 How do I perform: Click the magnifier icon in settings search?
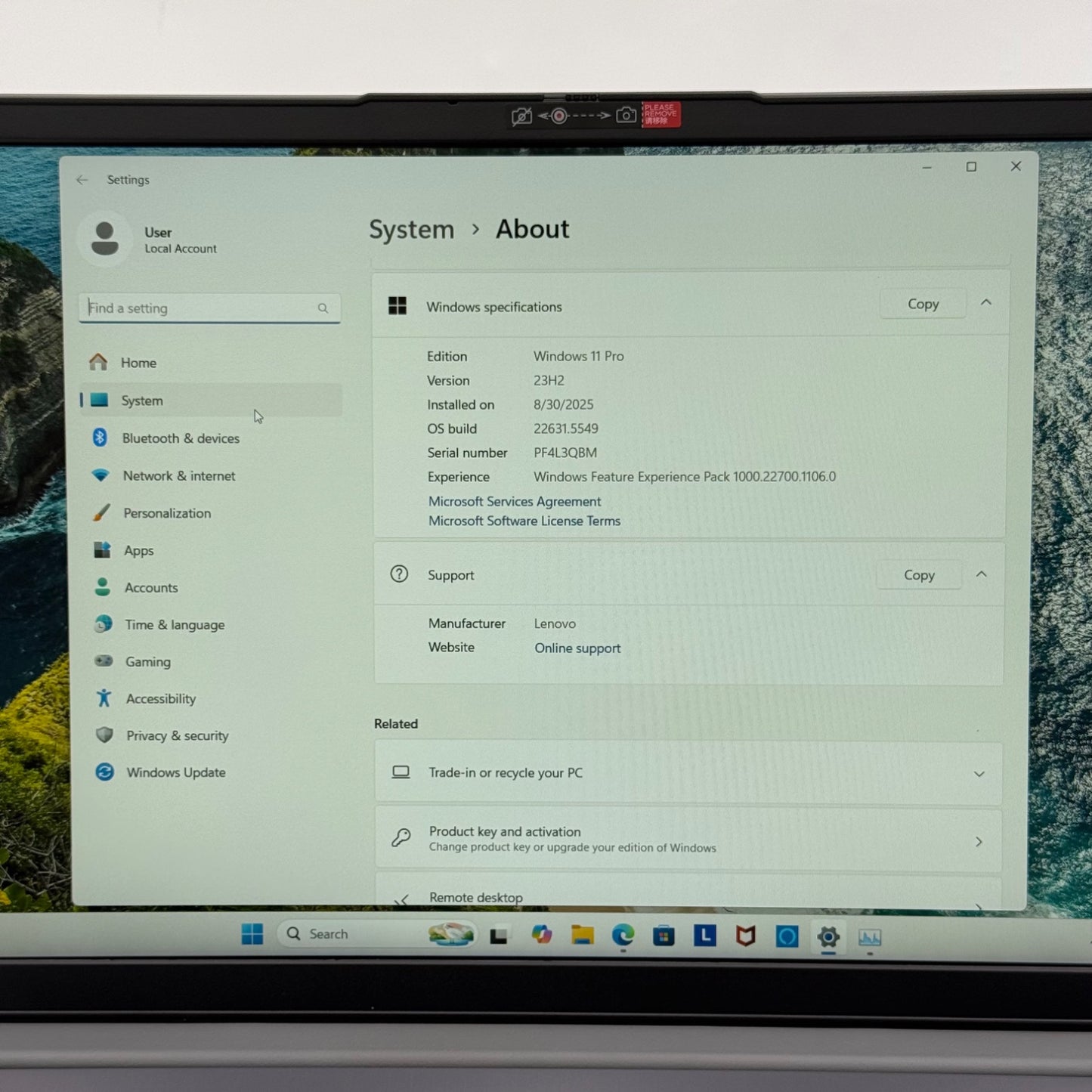[x=323, y=308]
